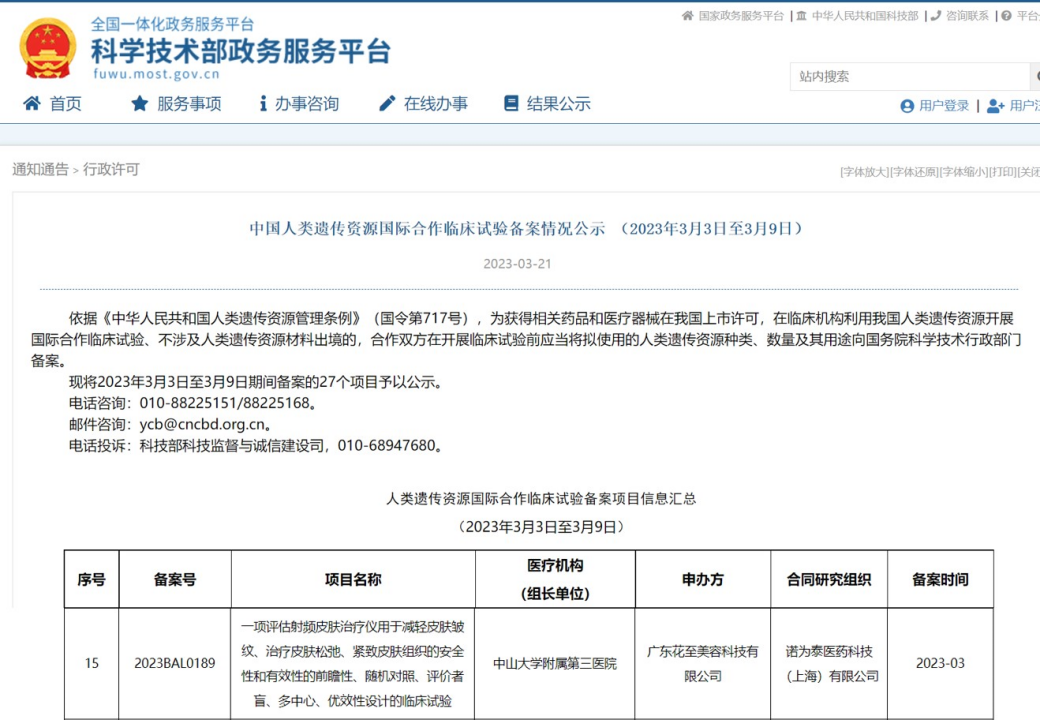Click the book icon beside 结果公示
The height and width of the screenshot is (720, 1040).
tap(511, 104)
